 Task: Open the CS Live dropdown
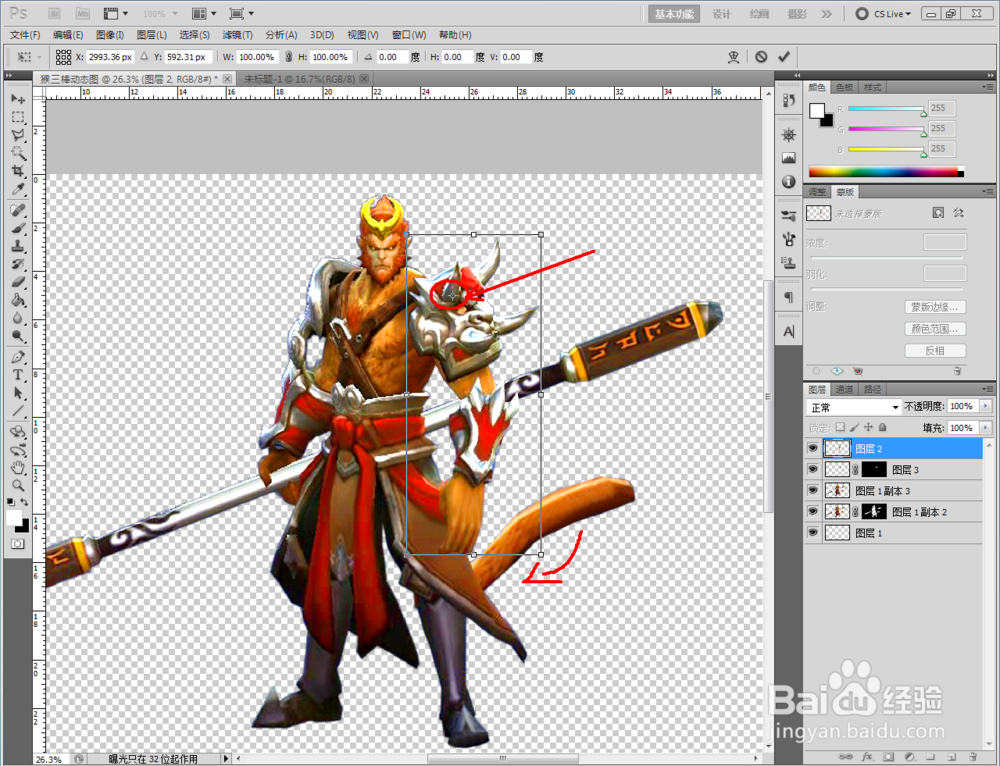coord(884,13)
